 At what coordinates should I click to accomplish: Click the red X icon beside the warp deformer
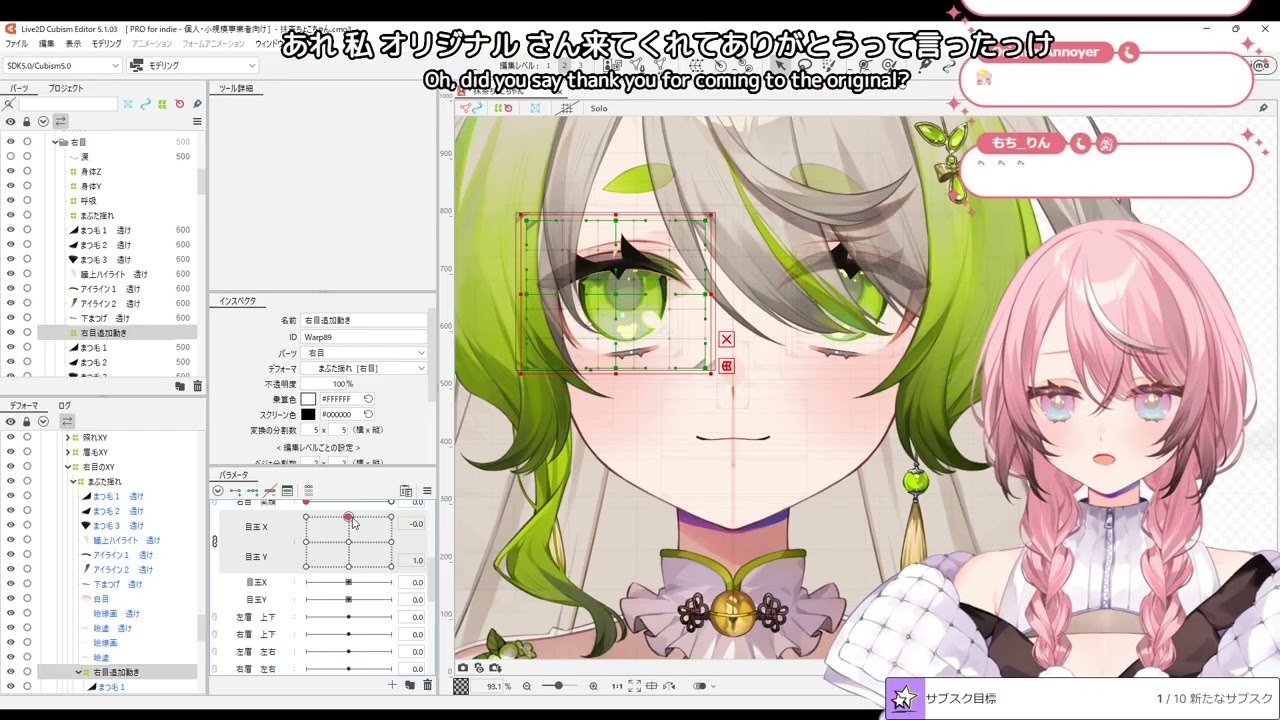(x=726, y=340)
